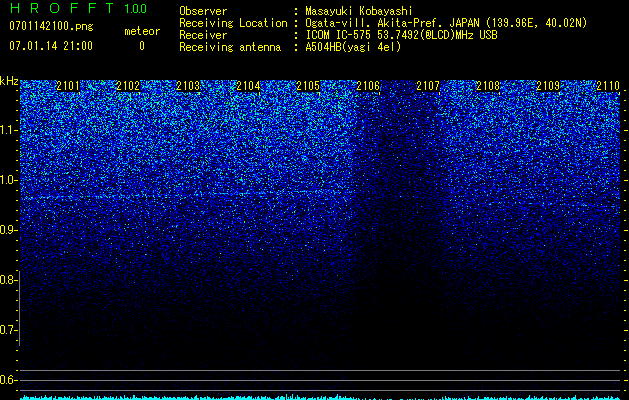
Task: Click the 0.9 kHz axis label
Action: click(x=8, y=230)
